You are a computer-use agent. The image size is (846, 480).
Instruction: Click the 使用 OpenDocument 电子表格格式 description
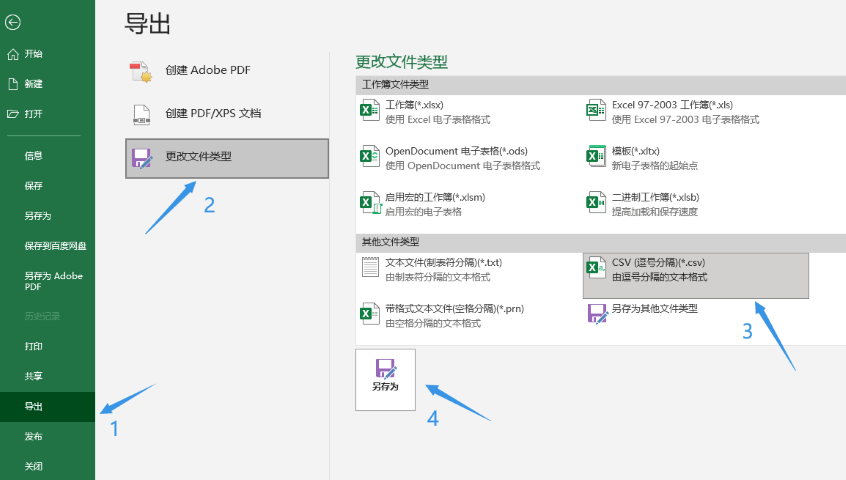coord(462,166)
